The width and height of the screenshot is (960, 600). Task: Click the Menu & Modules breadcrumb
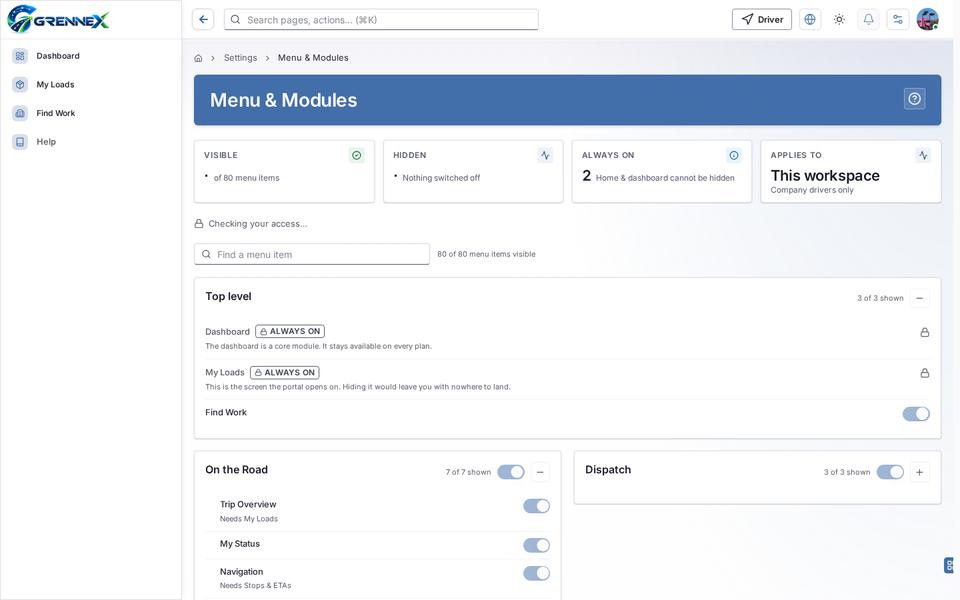click(x=313, y=58)
